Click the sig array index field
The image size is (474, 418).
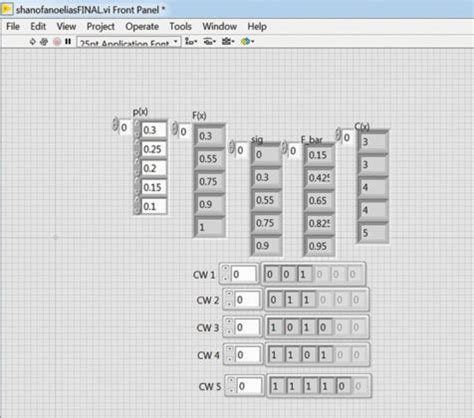(x=242, y=150)
